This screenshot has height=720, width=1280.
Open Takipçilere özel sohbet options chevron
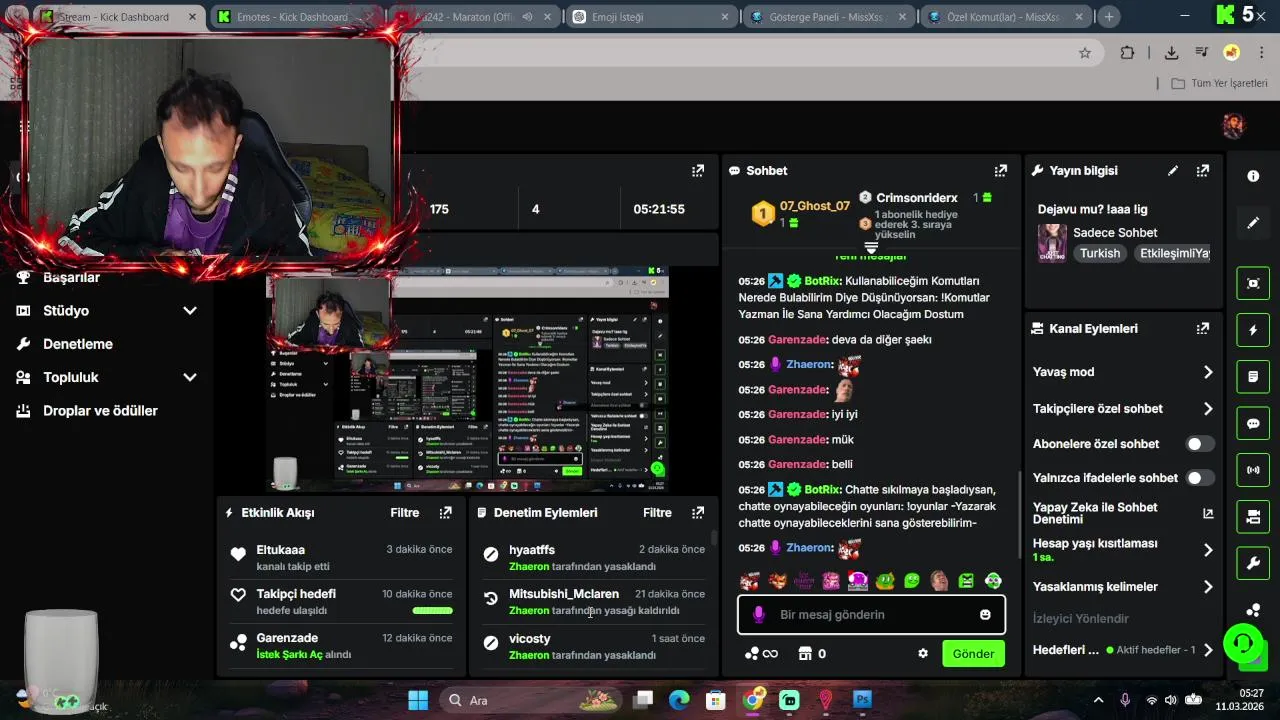[x=1208, y=409]
